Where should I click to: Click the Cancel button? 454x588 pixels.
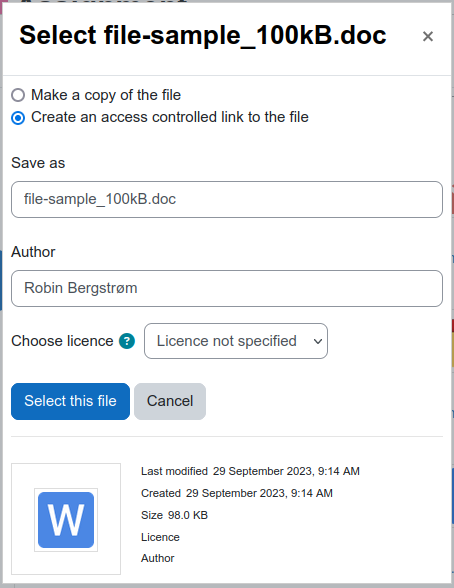pyautogui.click(x=170, y=401)
